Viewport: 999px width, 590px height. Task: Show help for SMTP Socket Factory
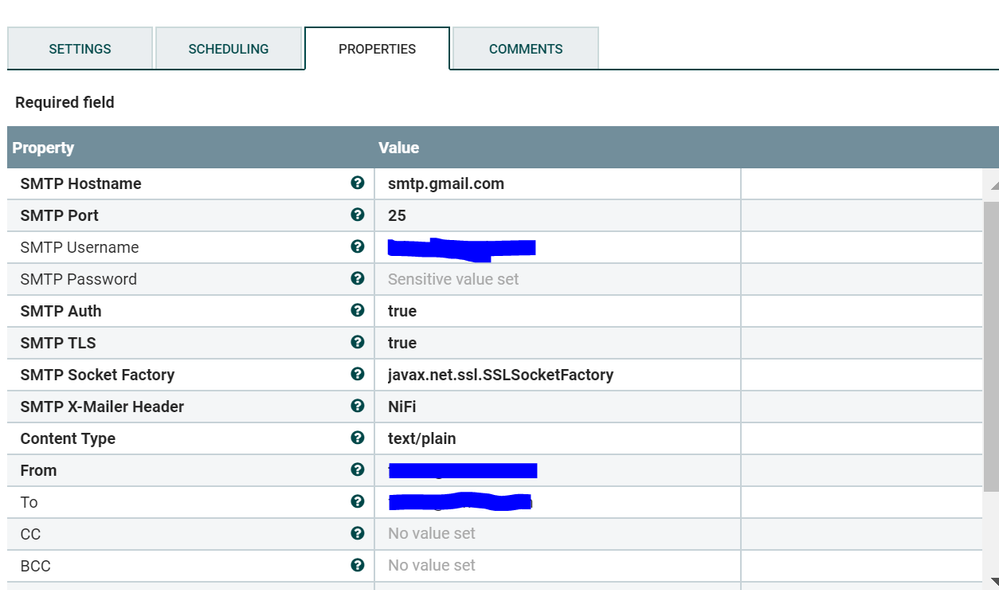[x=357, y=374]
